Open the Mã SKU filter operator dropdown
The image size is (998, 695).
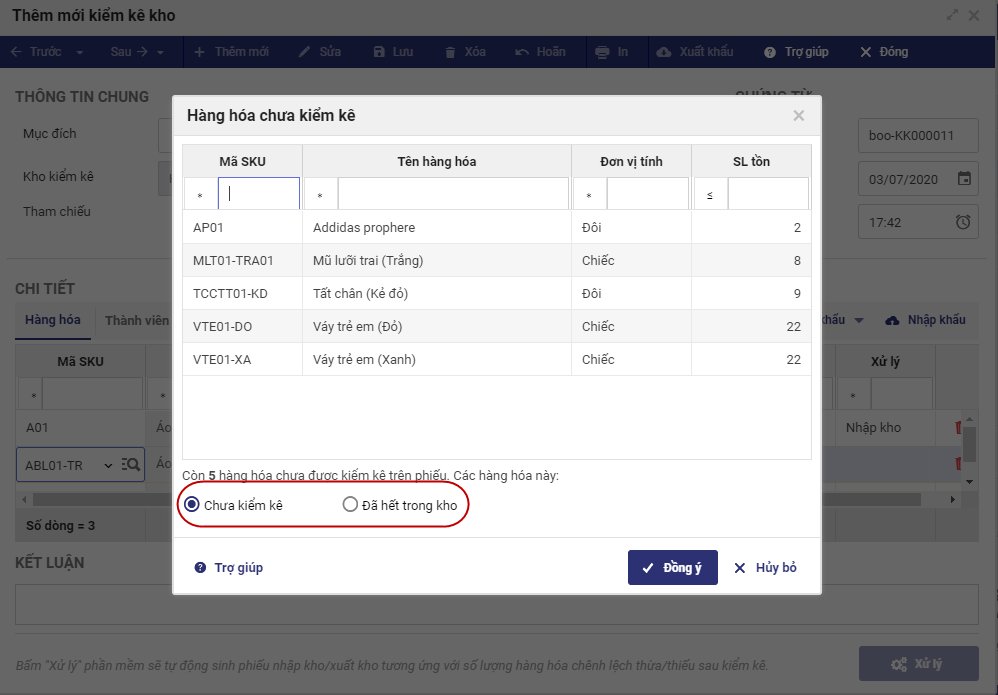pyautogui.click(x=200, y=195)
